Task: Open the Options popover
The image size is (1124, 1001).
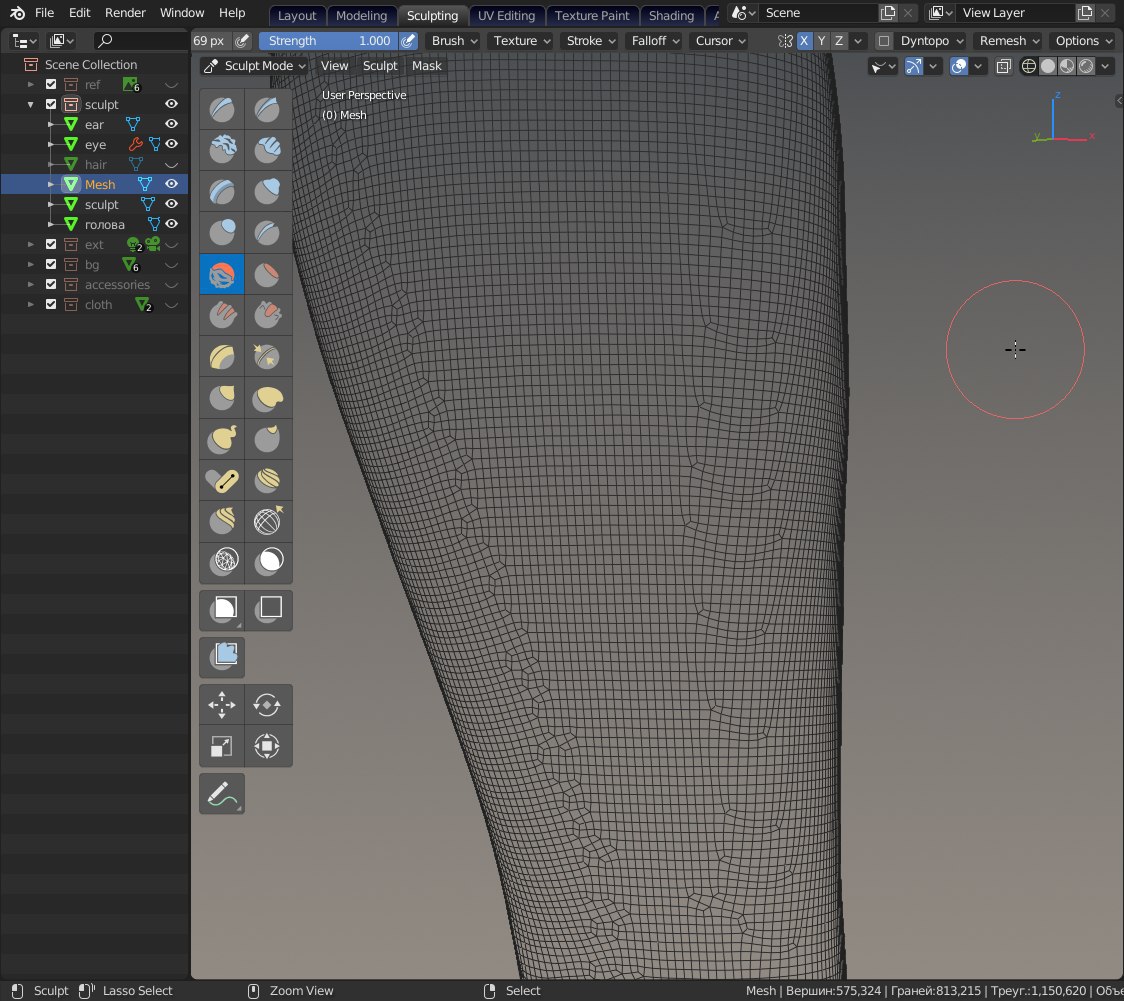Action: click(x=1082, y=41)
